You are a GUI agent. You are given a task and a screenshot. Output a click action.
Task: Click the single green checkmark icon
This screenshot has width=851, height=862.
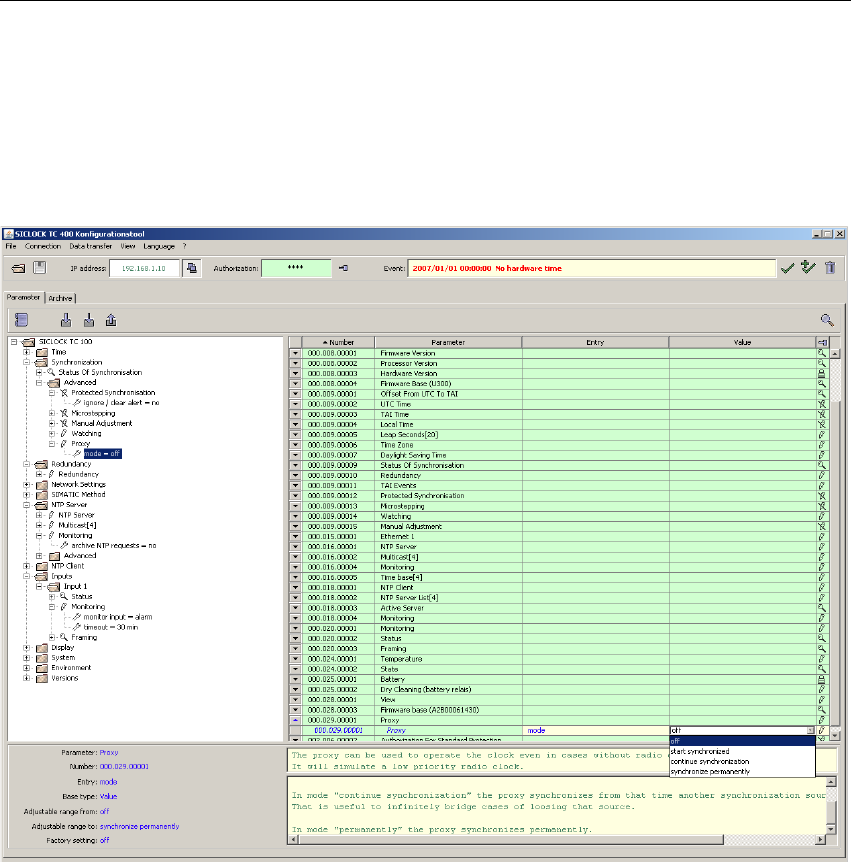[x=788, y=268]
